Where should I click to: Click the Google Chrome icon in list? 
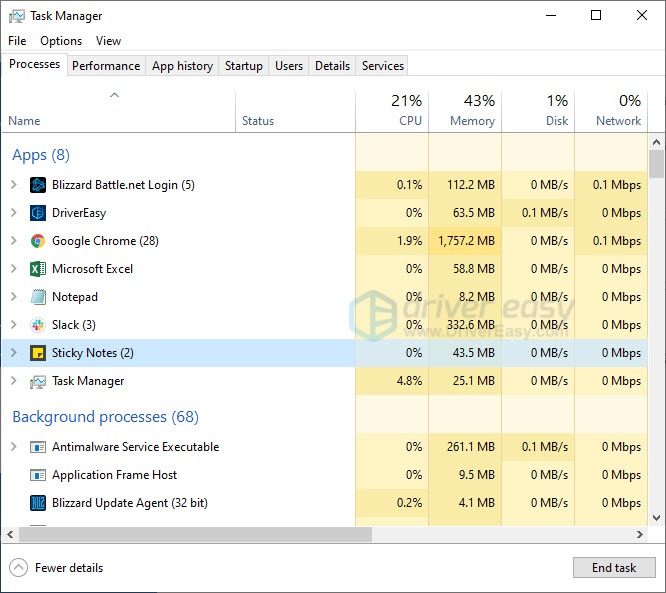click(38, 241)
